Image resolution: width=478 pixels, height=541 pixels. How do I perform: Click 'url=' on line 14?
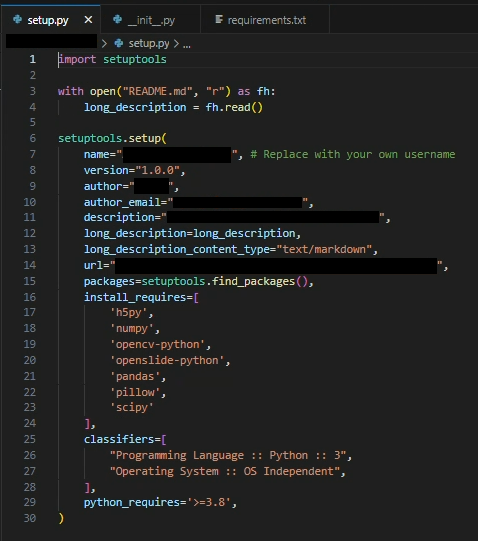[x=97, y=265]
